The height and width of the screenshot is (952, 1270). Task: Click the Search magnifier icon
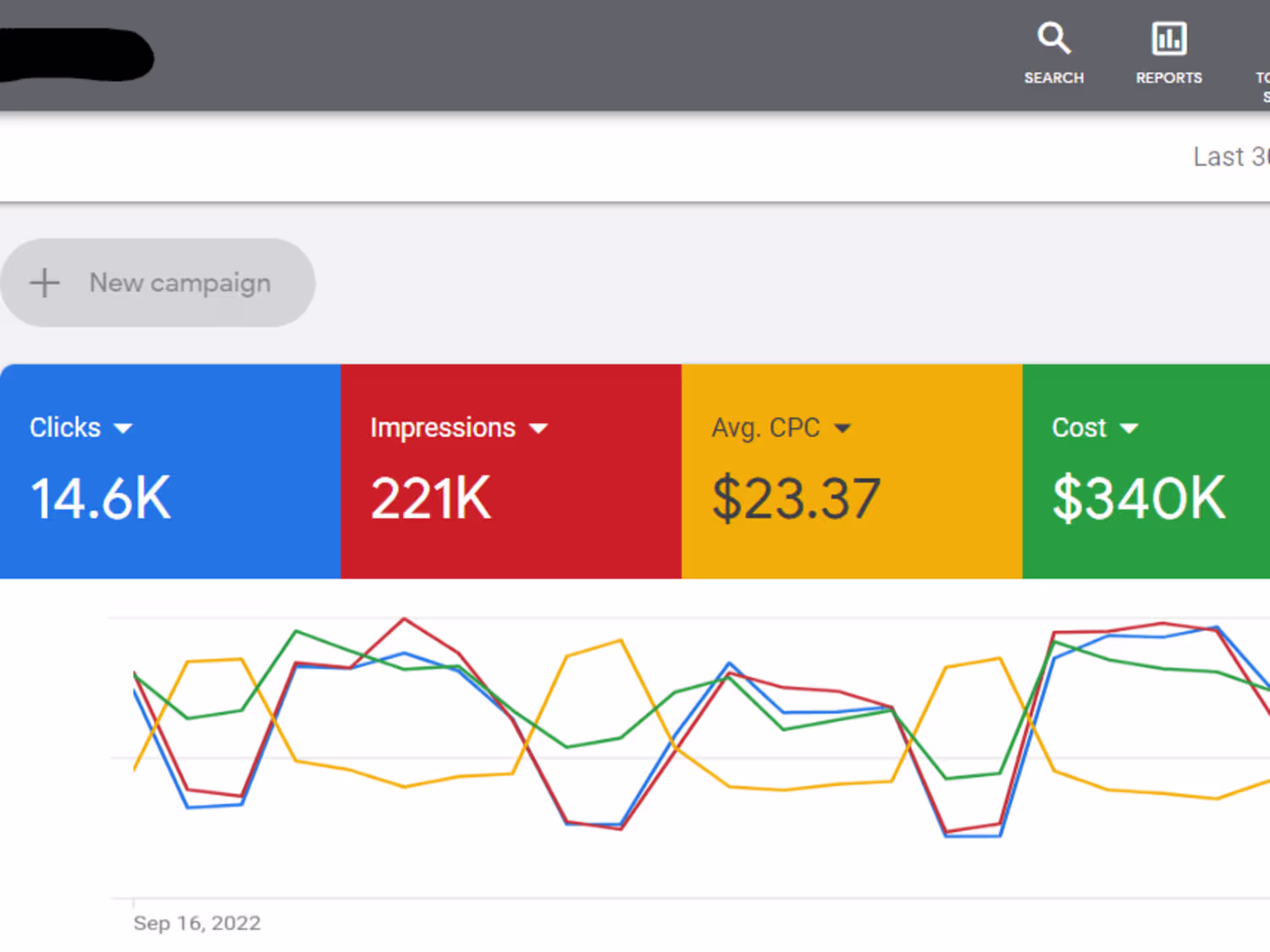(1053, 38)
